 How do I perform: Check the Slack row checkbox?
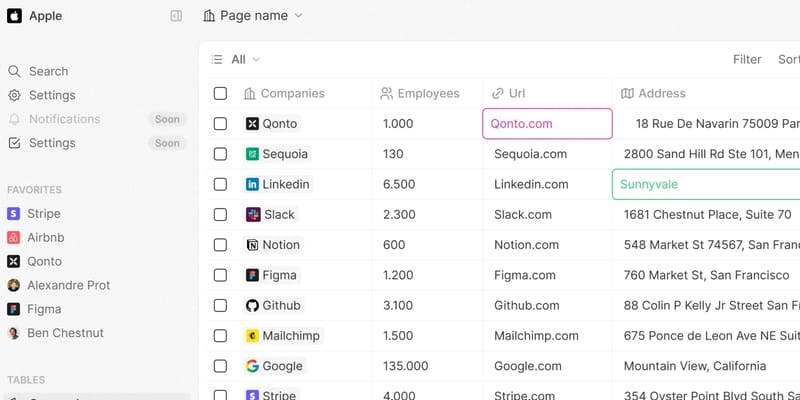pyautogui.click(x=220, y=214)
